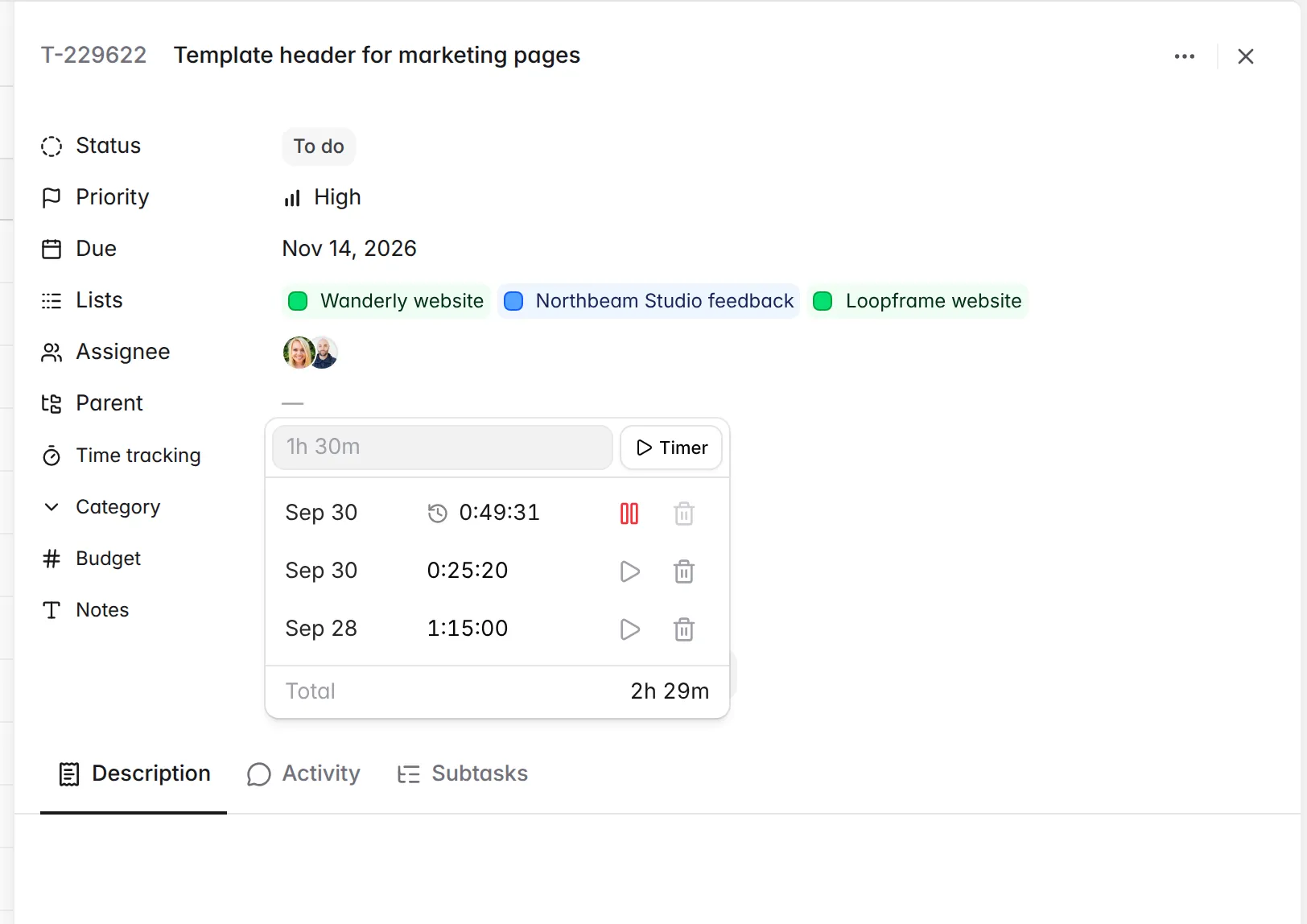The image size is (1307, 924).
Task: Click the Lists icon
Action: click(x=52, y=301)
